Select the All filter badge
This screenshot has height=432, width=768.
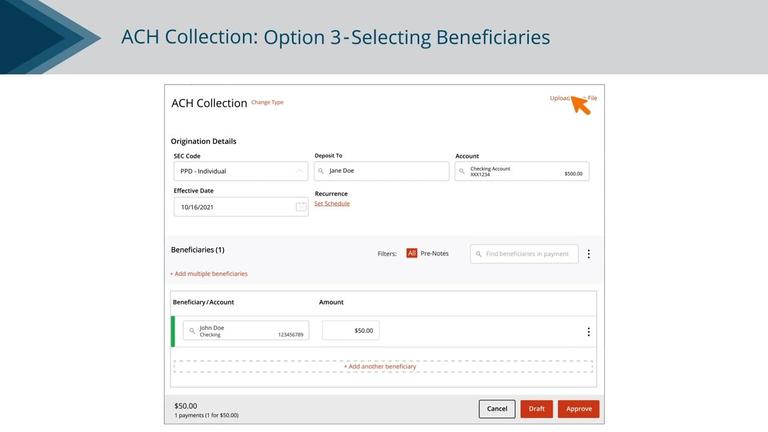411,253
